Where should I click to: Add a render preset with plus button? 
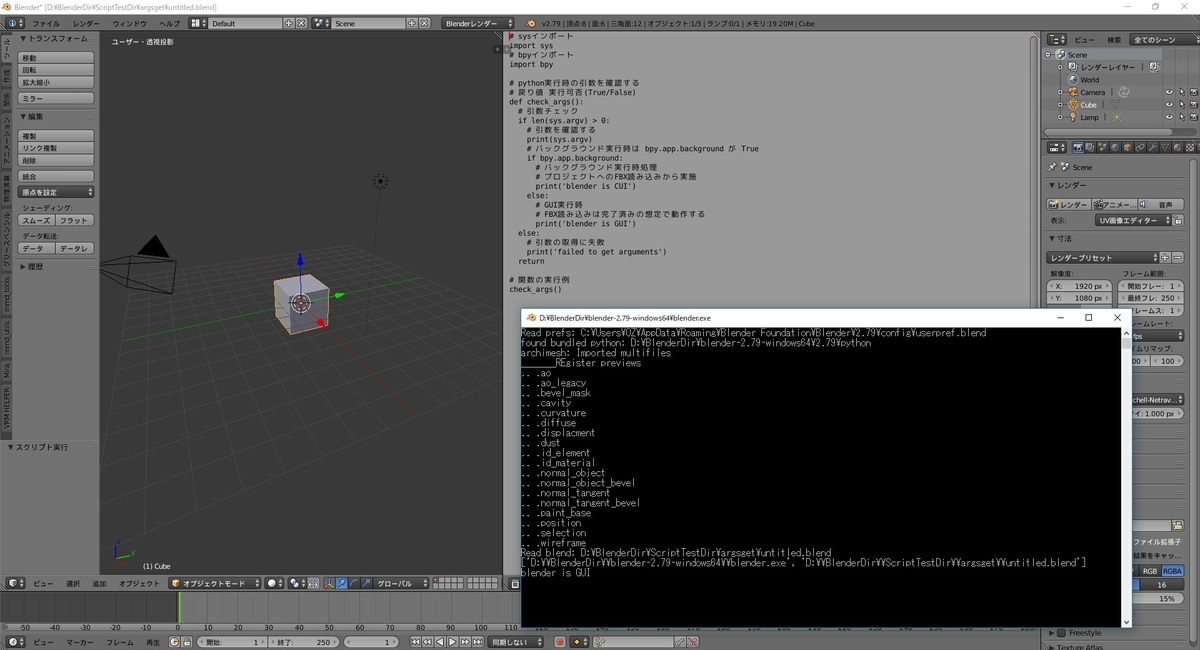click(1166, 258)
